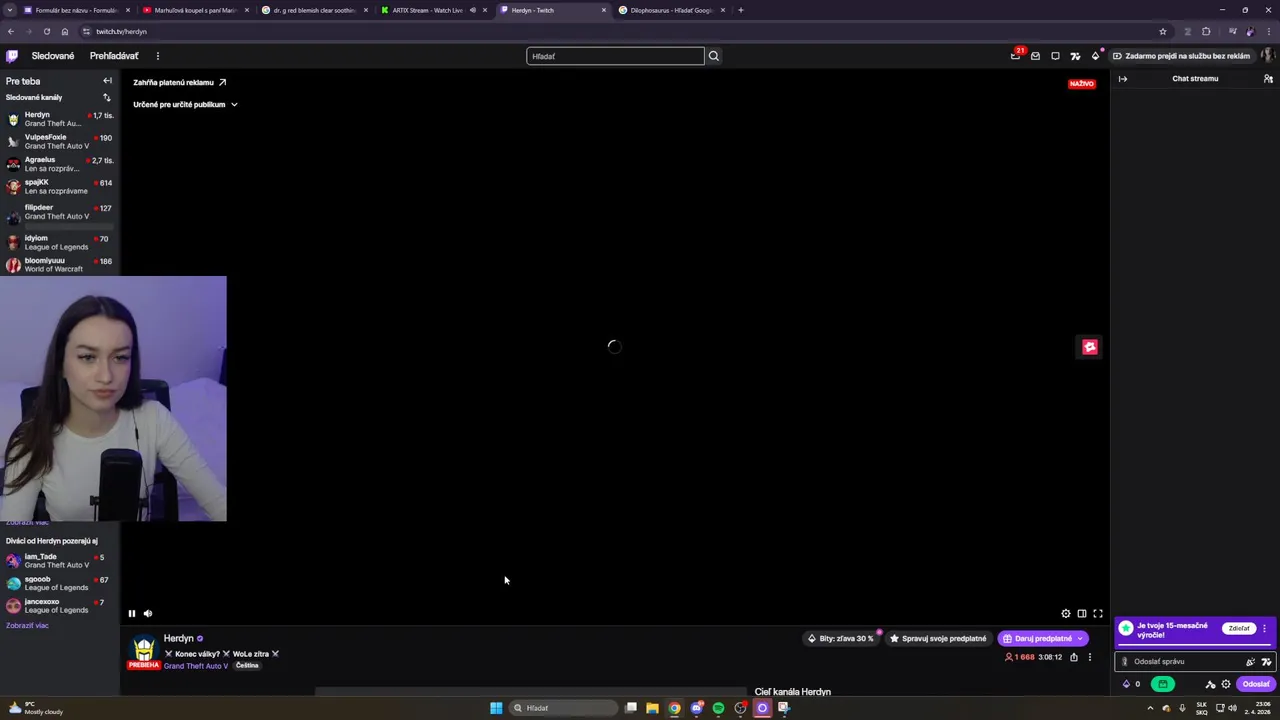Open the filipdeer channel in the sidebar
This screenshot has height=720, width=1280.
[x=60, y=212]
